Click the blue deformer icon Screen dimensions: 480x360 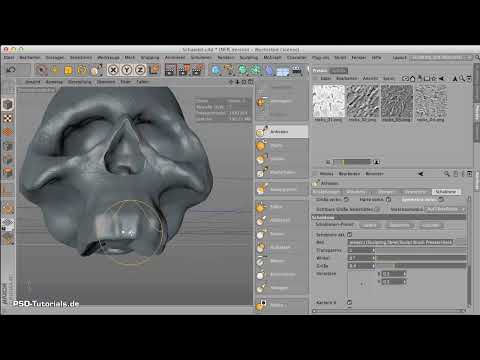tap(269, 70)
